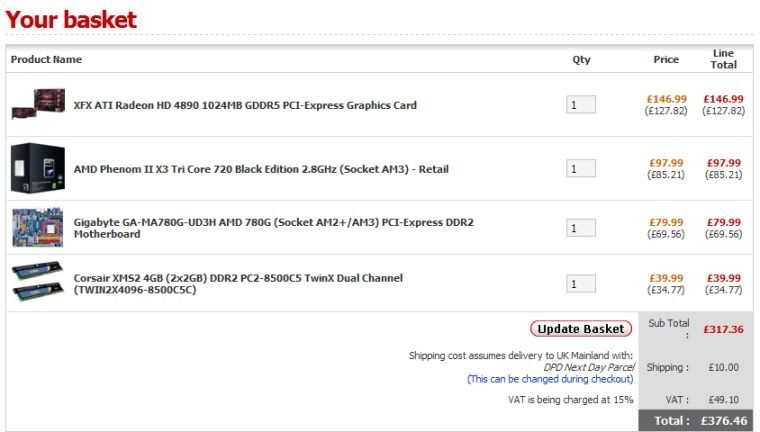Click the XFX Radeon graphics card thumbnail
760x432 pixels.
pos(39,104)
